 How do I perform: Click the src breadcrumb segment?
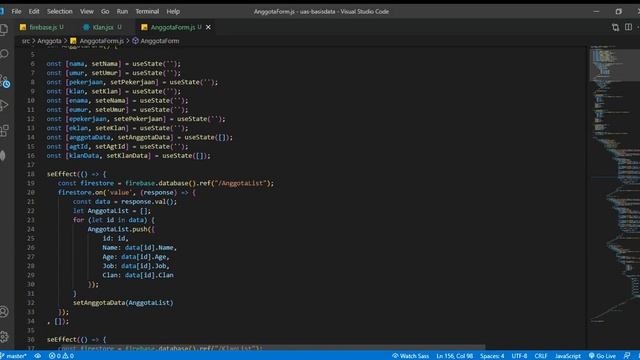point(26,41)
